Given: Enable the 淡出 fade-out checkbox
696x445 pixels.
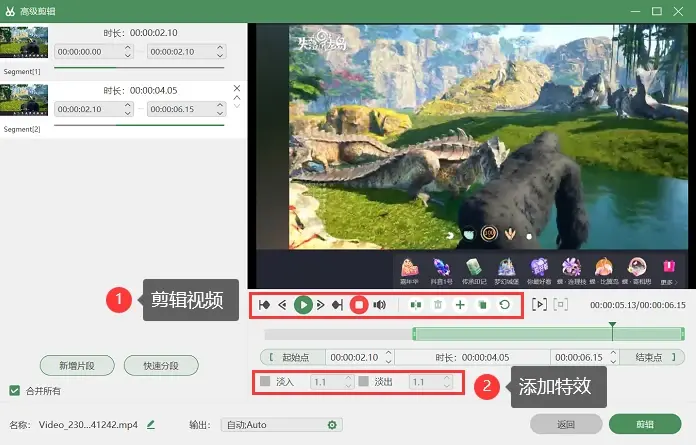Looking at the screenshot, I should click(x=364, y=381).
